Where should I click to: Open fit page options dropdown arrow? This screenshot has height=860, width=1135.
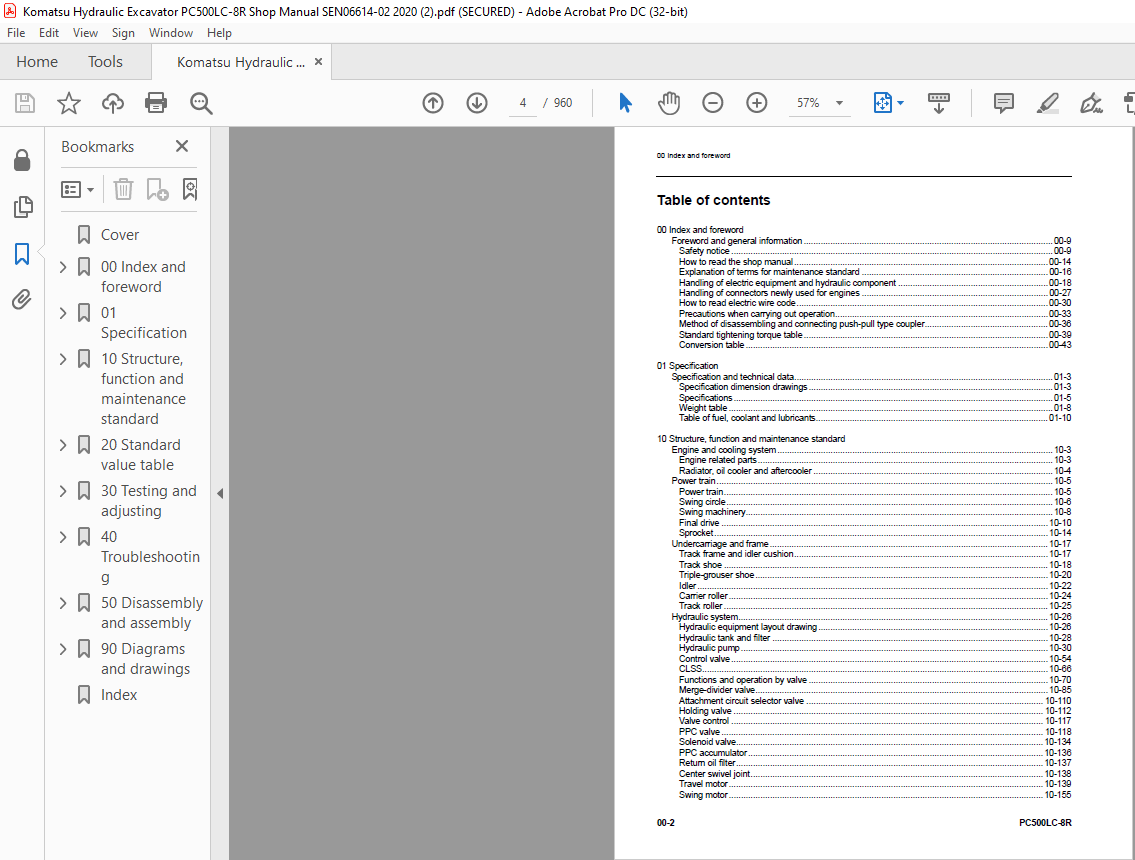click(x=900, y=103)
